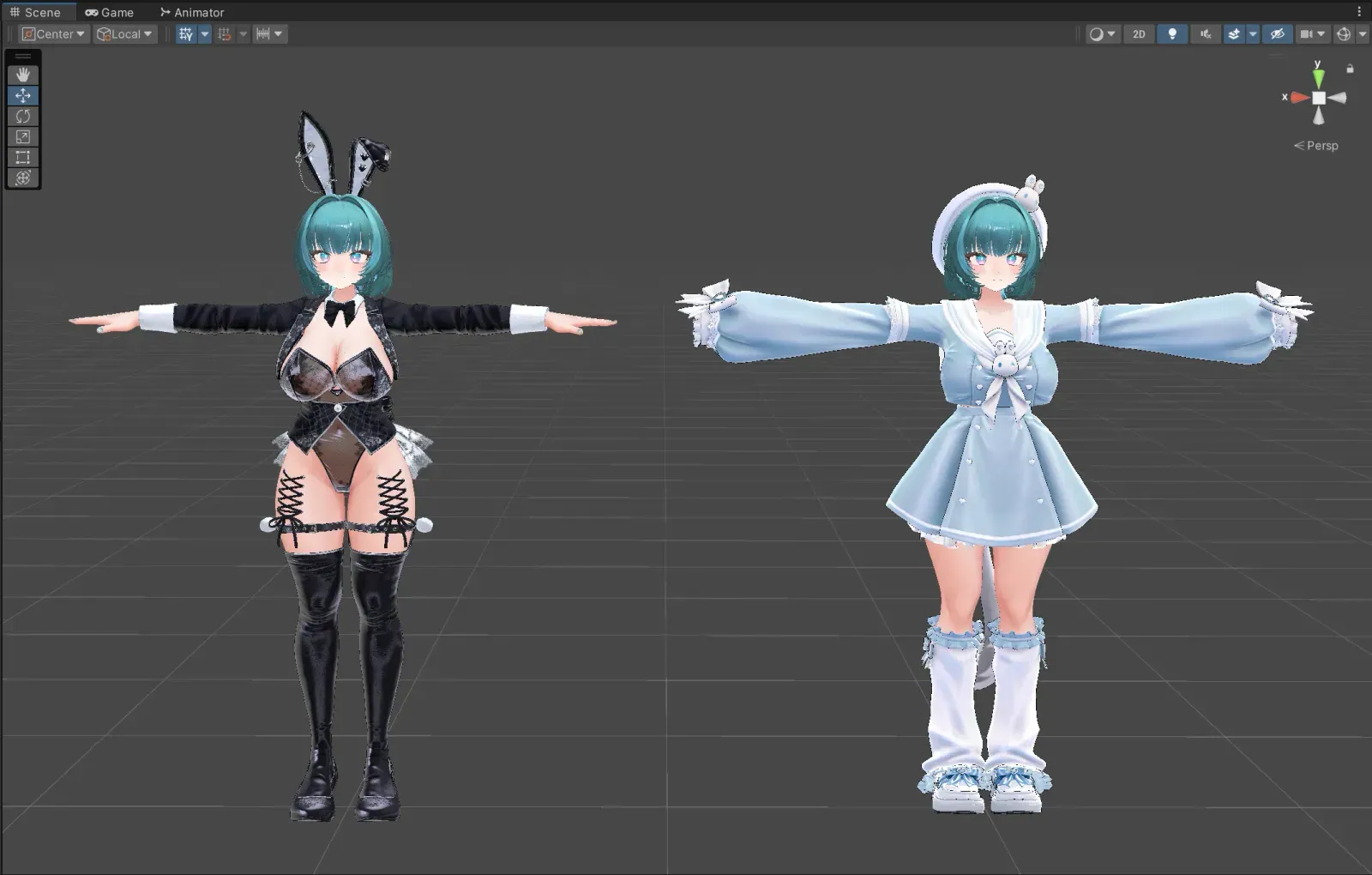The height and width of the screenshot is (875, 1372).
Task: Switch to the Game tab
Action: [110, 12]
